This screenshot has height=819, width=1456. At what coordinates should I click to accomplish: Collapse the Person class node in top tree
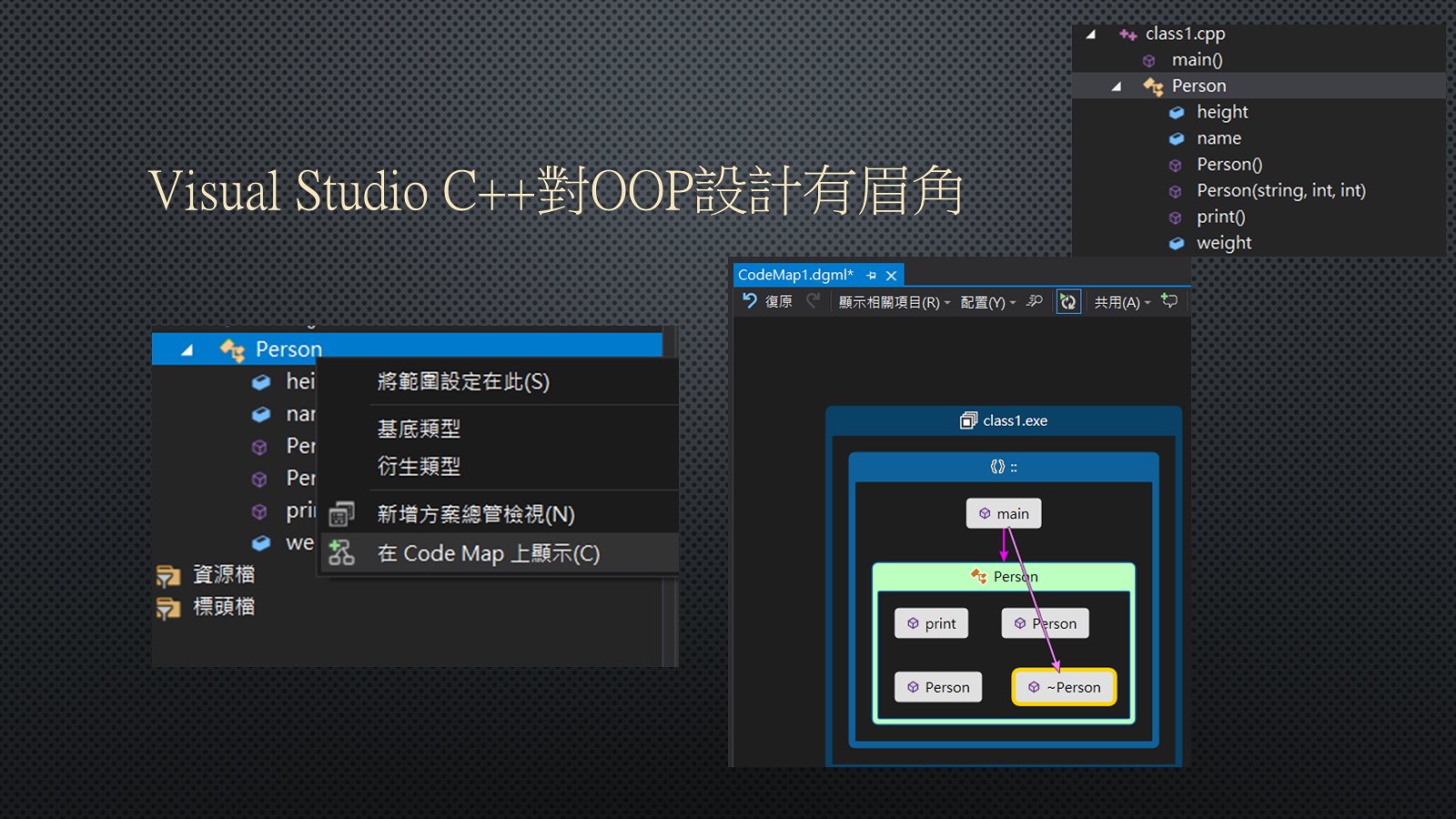click(x=1117, y=86)
